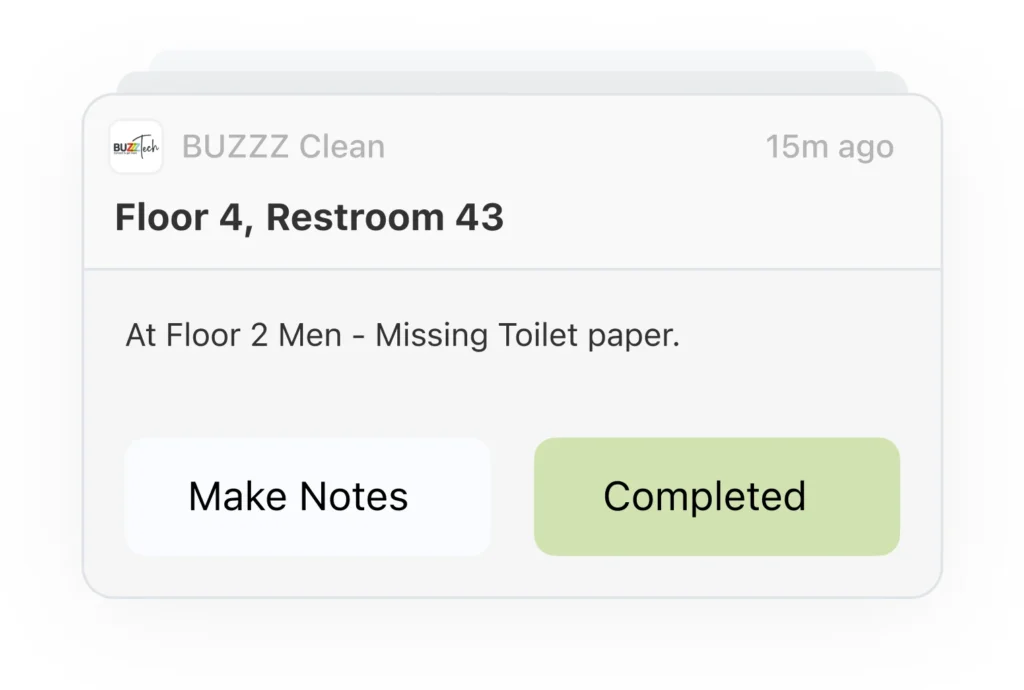Click the number "43" in the title

point(480,217)
